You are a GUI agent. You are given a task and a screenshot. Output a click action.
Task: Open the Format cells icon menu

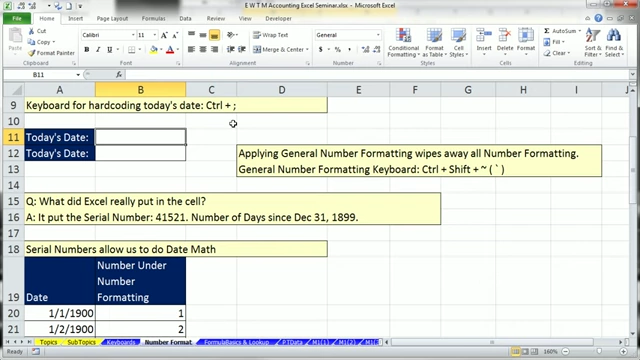tap(526, 36)
